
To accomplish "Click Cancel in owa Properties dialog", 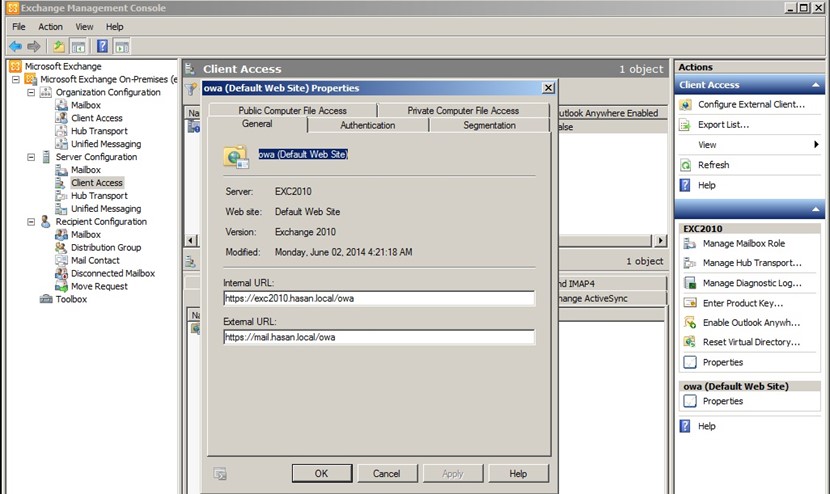I will [x=386, y=473].
